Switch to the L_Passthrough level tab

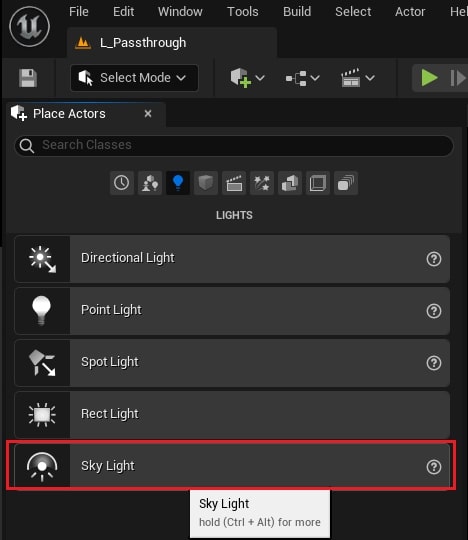[x=171, y=43]
